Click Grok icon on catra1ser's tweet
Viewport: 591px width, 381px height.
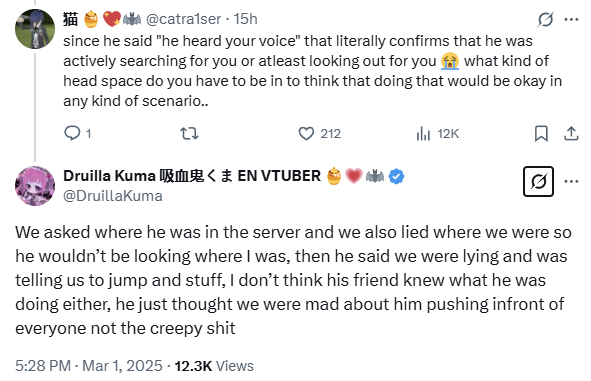(x=545, y=19)
